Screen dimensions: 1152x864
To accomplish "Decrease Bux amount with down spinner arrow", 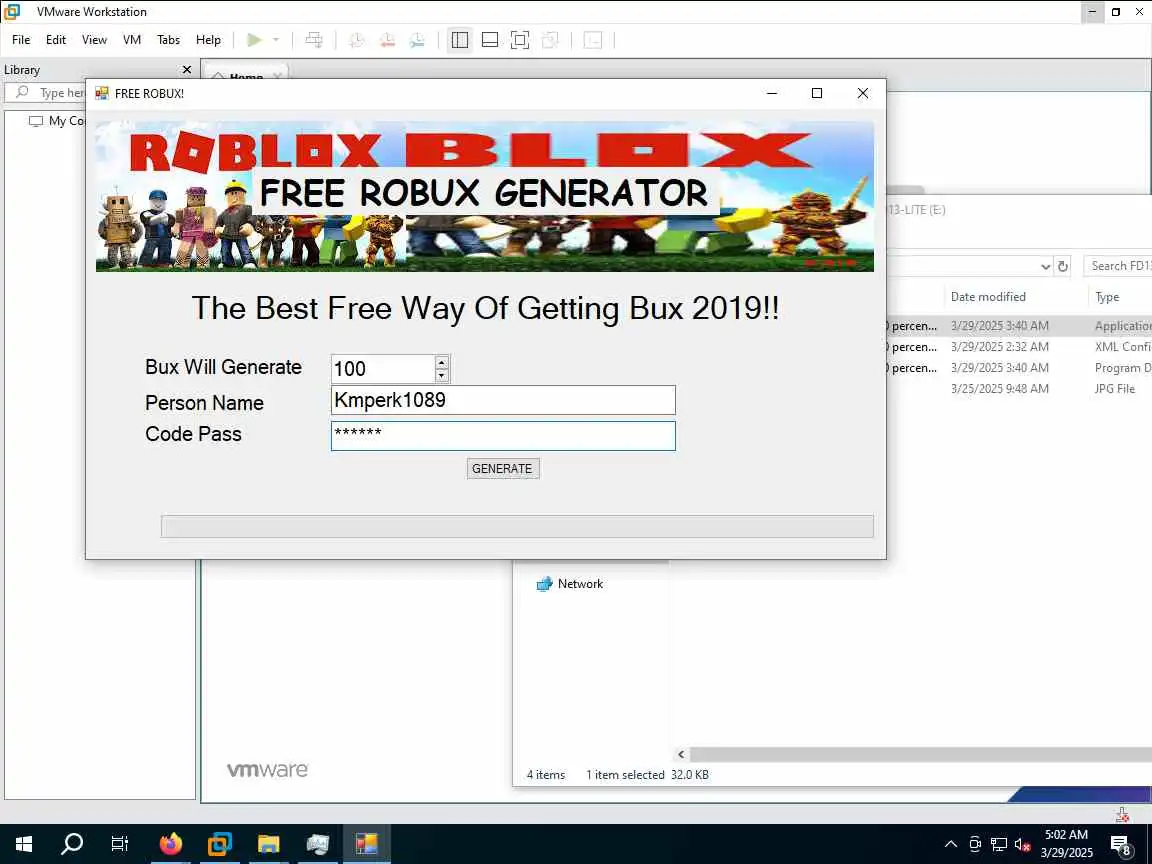I will pyautogui.click(x=442, y=375).
